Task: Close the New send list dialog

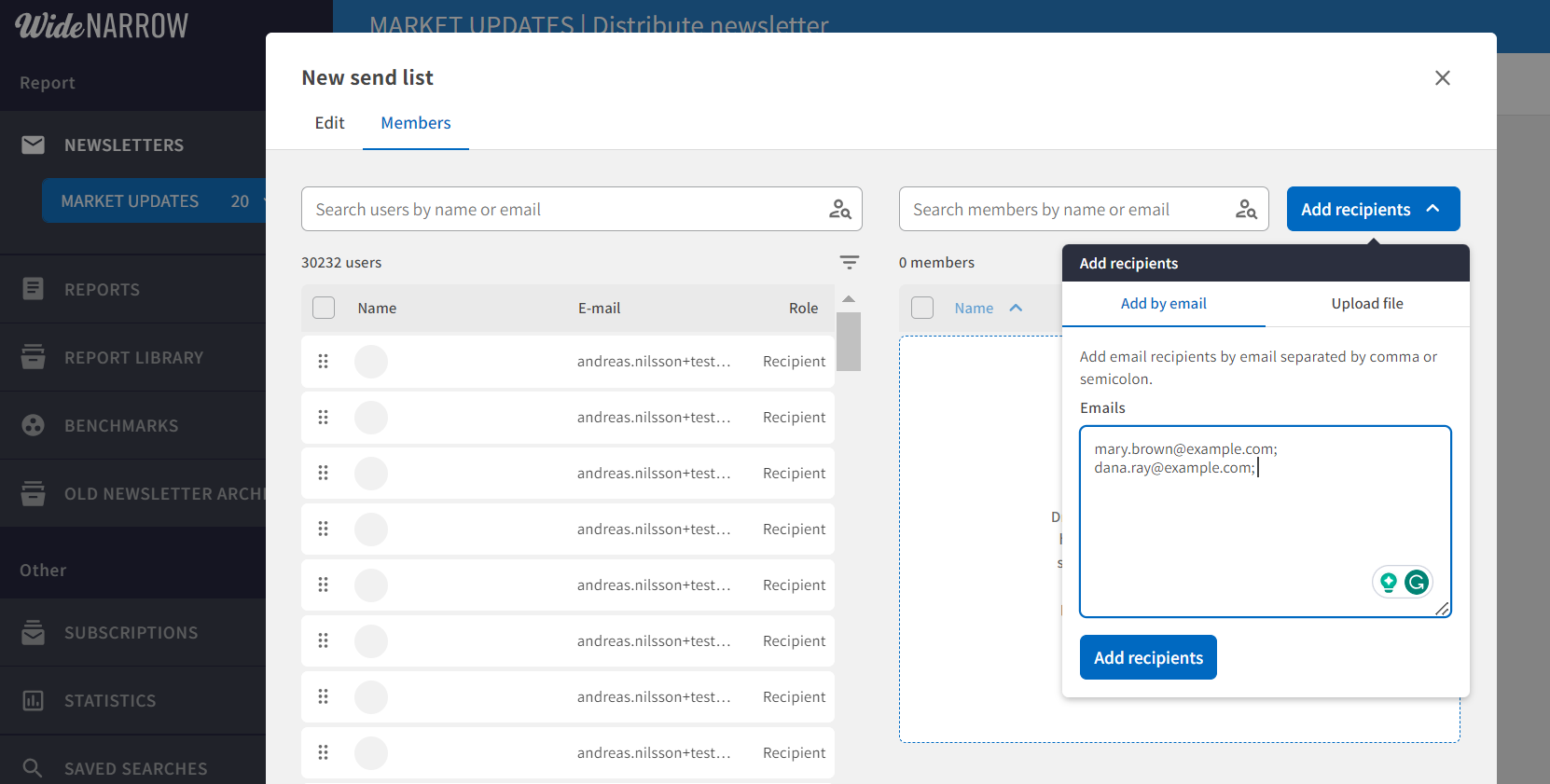Action: 1442,78
